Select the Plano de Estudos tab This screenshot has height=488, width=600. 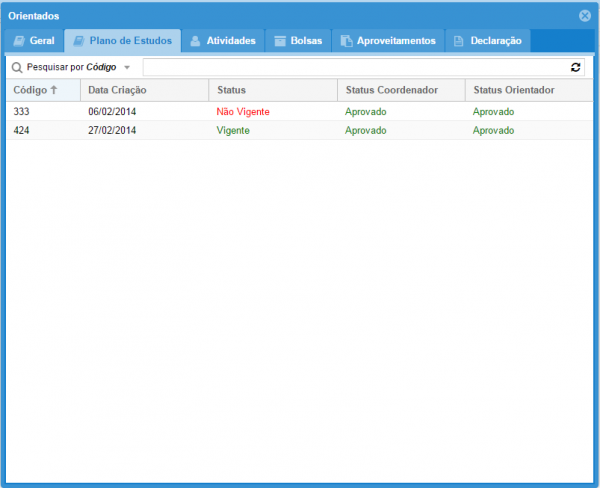pyautogui.click(x=122, y=41)
